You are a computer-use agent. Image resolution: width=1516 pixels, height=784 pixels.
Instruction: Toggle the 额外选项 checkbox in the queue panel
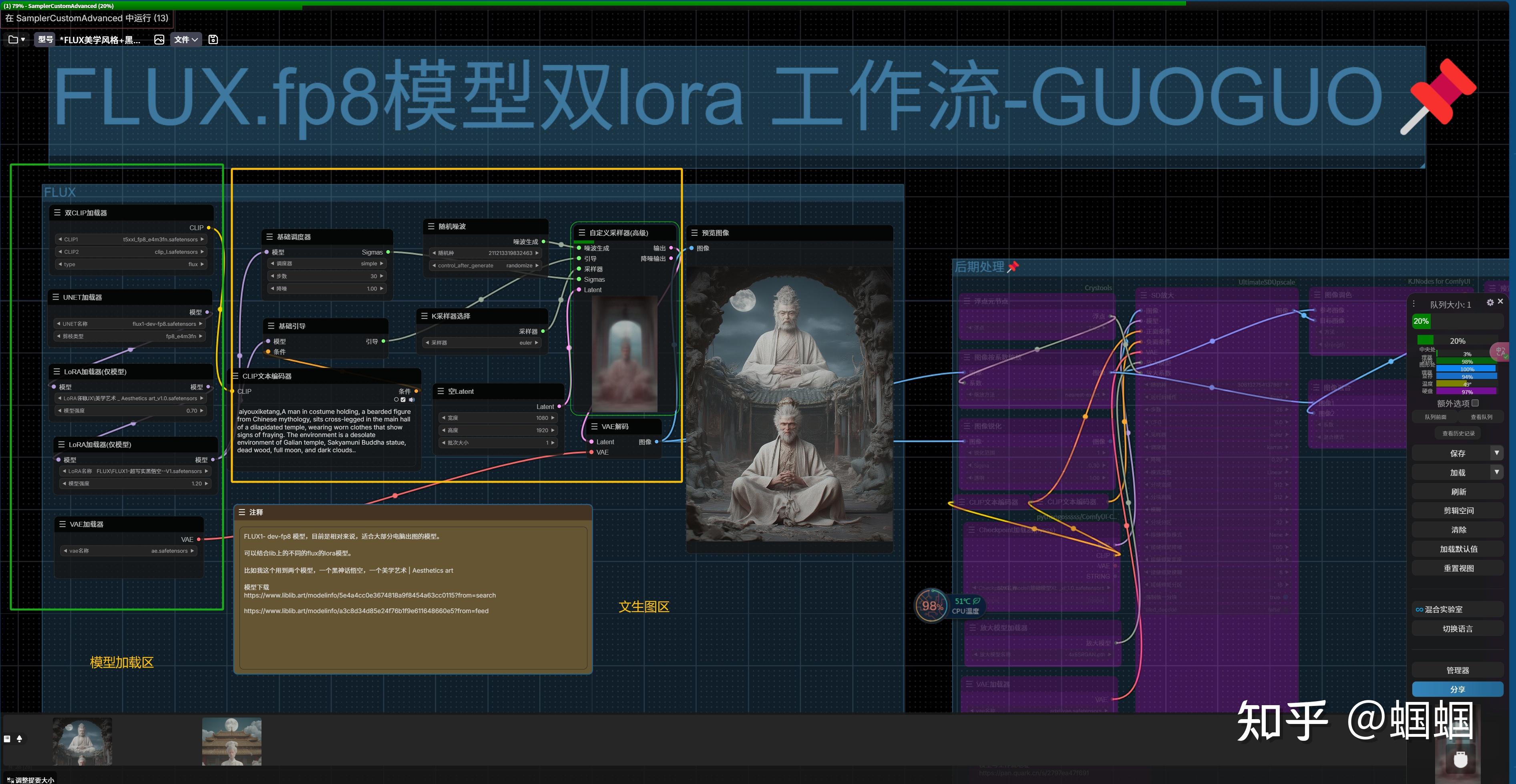pyautogui.click(x=1476, y=403)
